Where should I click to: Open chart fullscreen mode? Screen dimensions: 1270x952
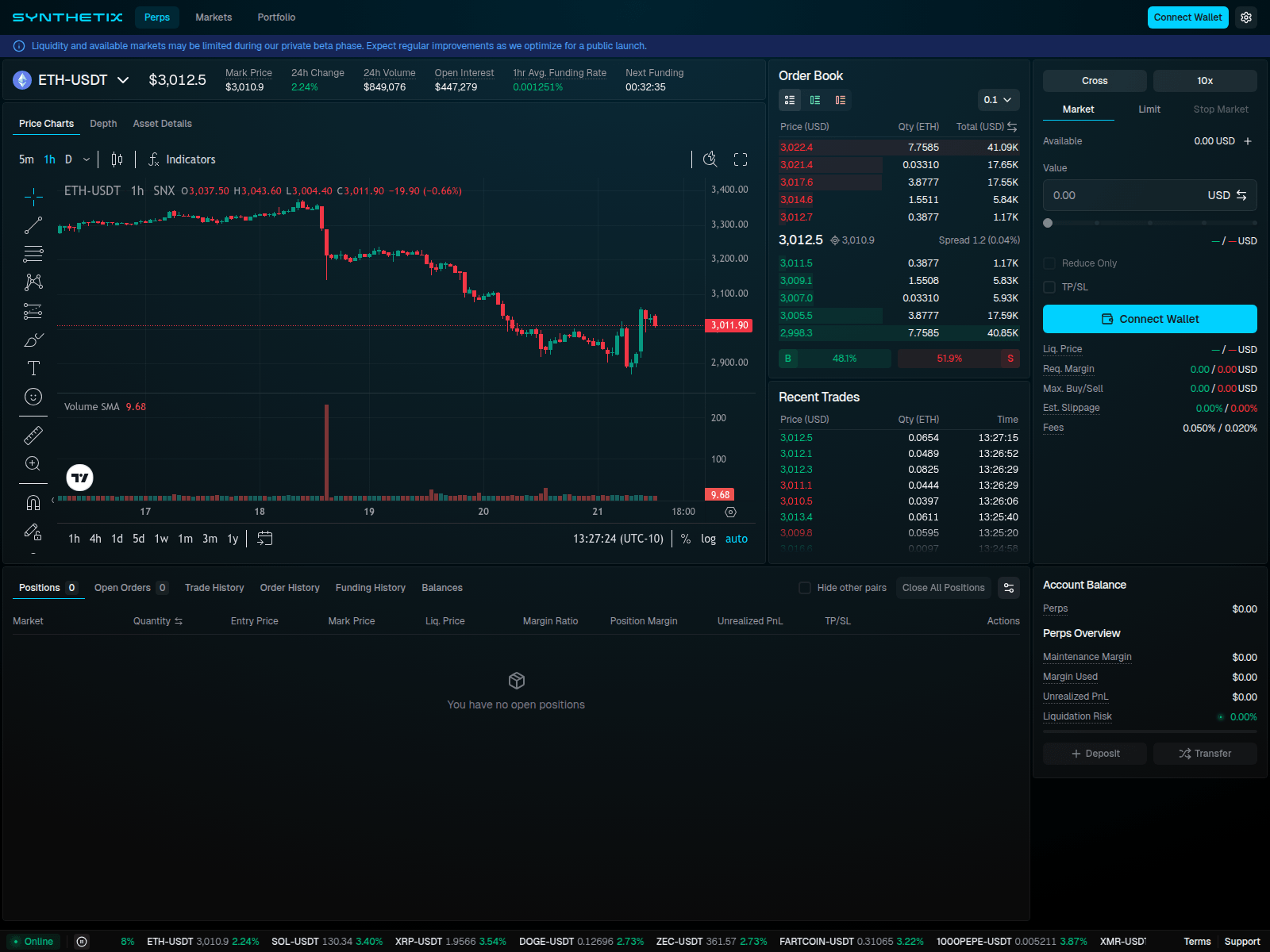coord(741,159)
